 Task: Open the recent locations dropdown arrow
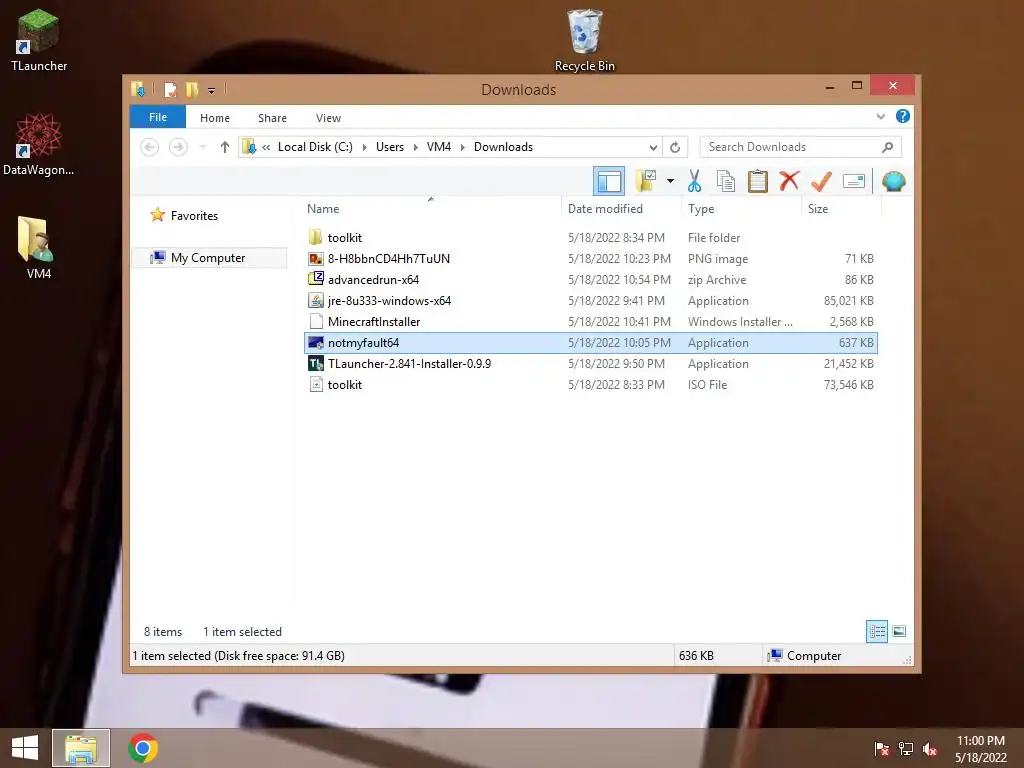202,147
